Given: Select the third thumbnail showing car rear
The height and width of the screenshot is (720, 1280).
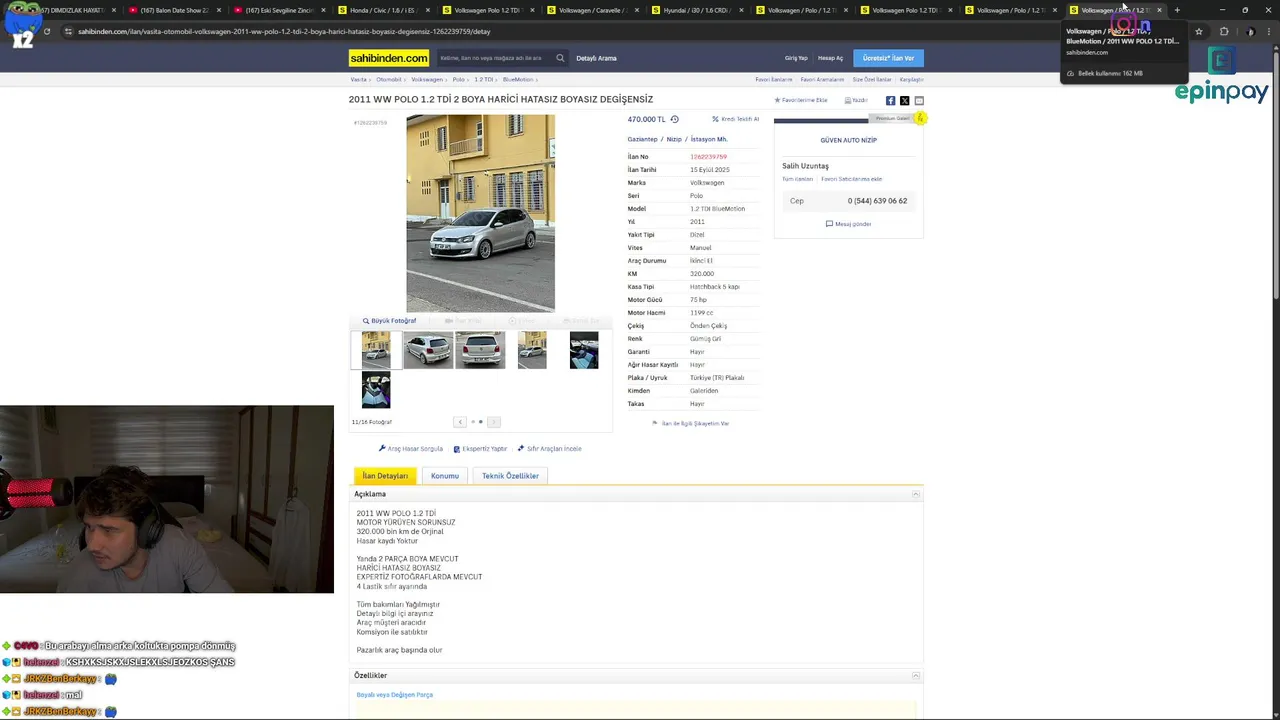Looking at the screenshot, I should [x=480, y=350].
